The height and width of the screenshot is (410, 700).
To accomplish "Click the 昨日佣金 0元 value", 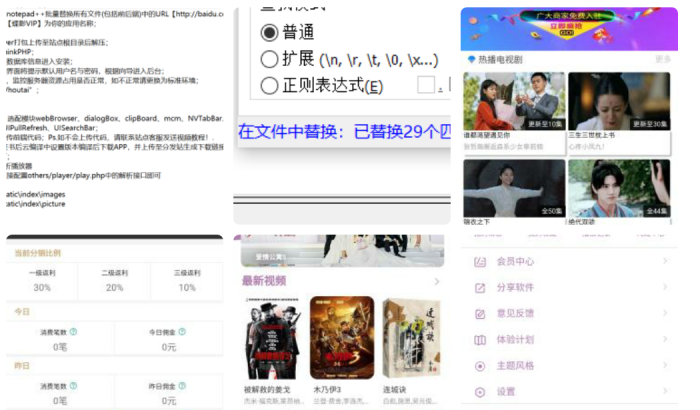I will click(x=169, y=401).
